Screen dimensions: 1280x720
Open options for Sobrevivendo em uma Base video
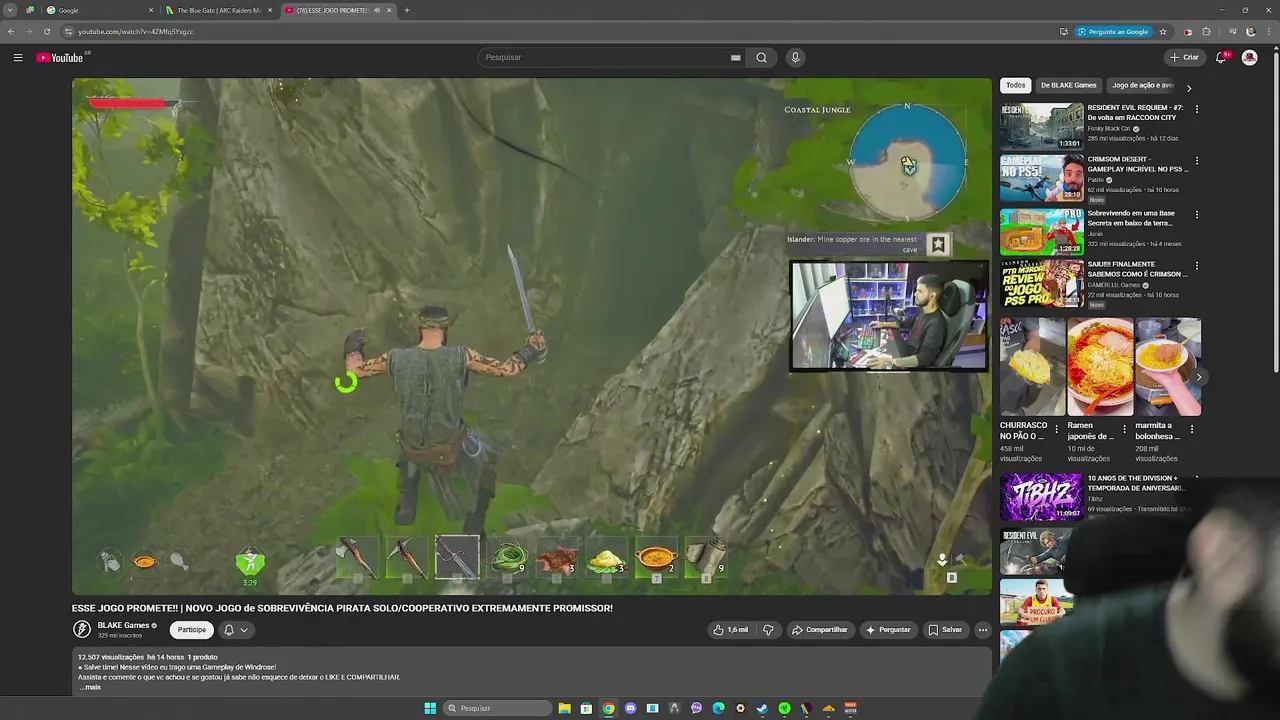[1196, 214]
